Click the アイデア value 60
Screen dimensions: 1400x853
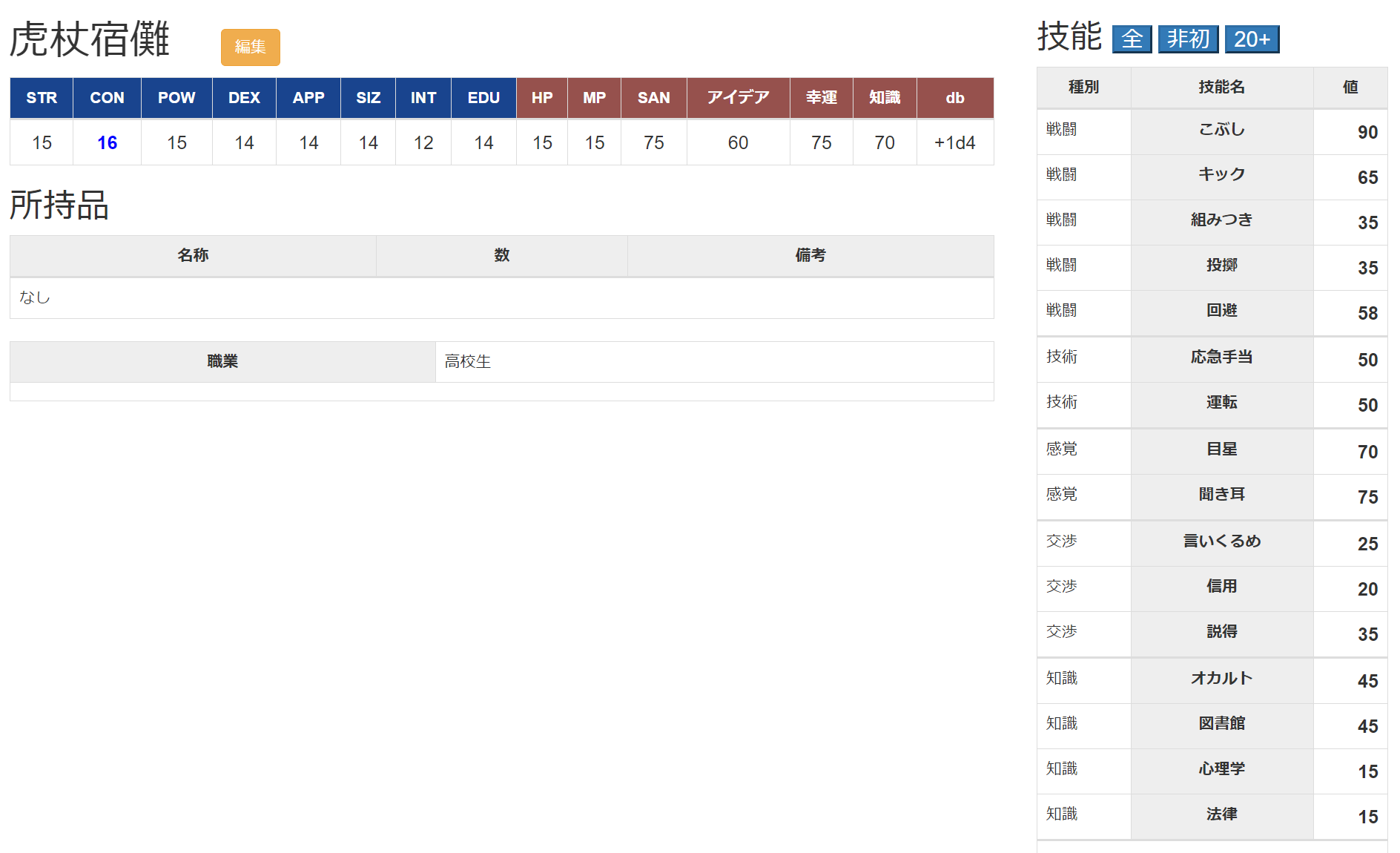(x=738, y=142)
